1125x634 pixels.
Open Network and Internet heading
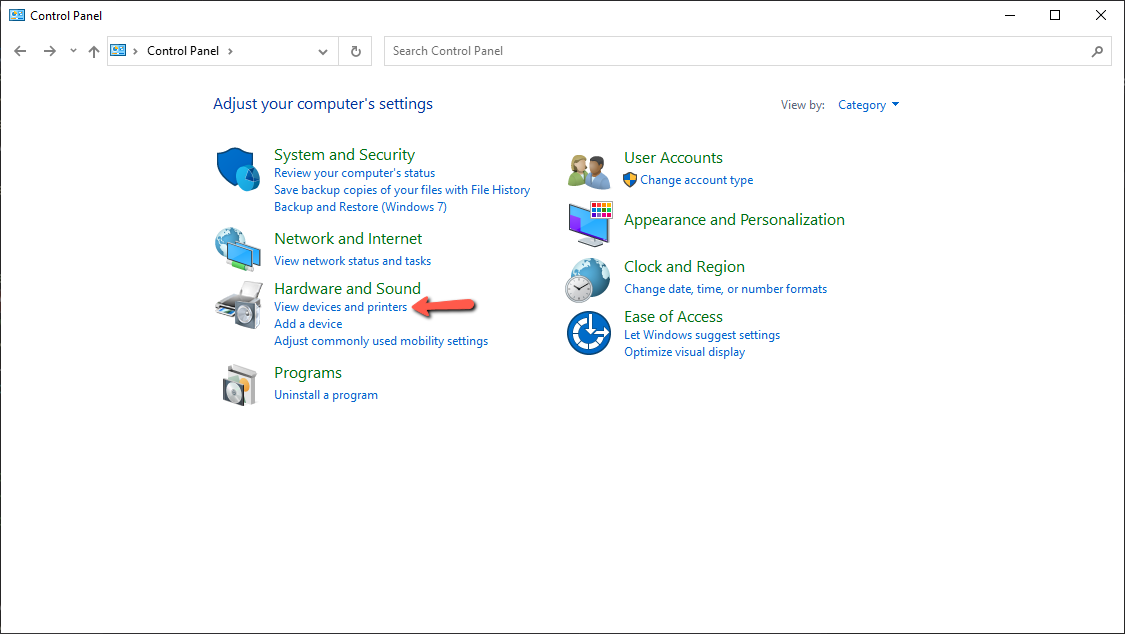[x=348, y=239]
